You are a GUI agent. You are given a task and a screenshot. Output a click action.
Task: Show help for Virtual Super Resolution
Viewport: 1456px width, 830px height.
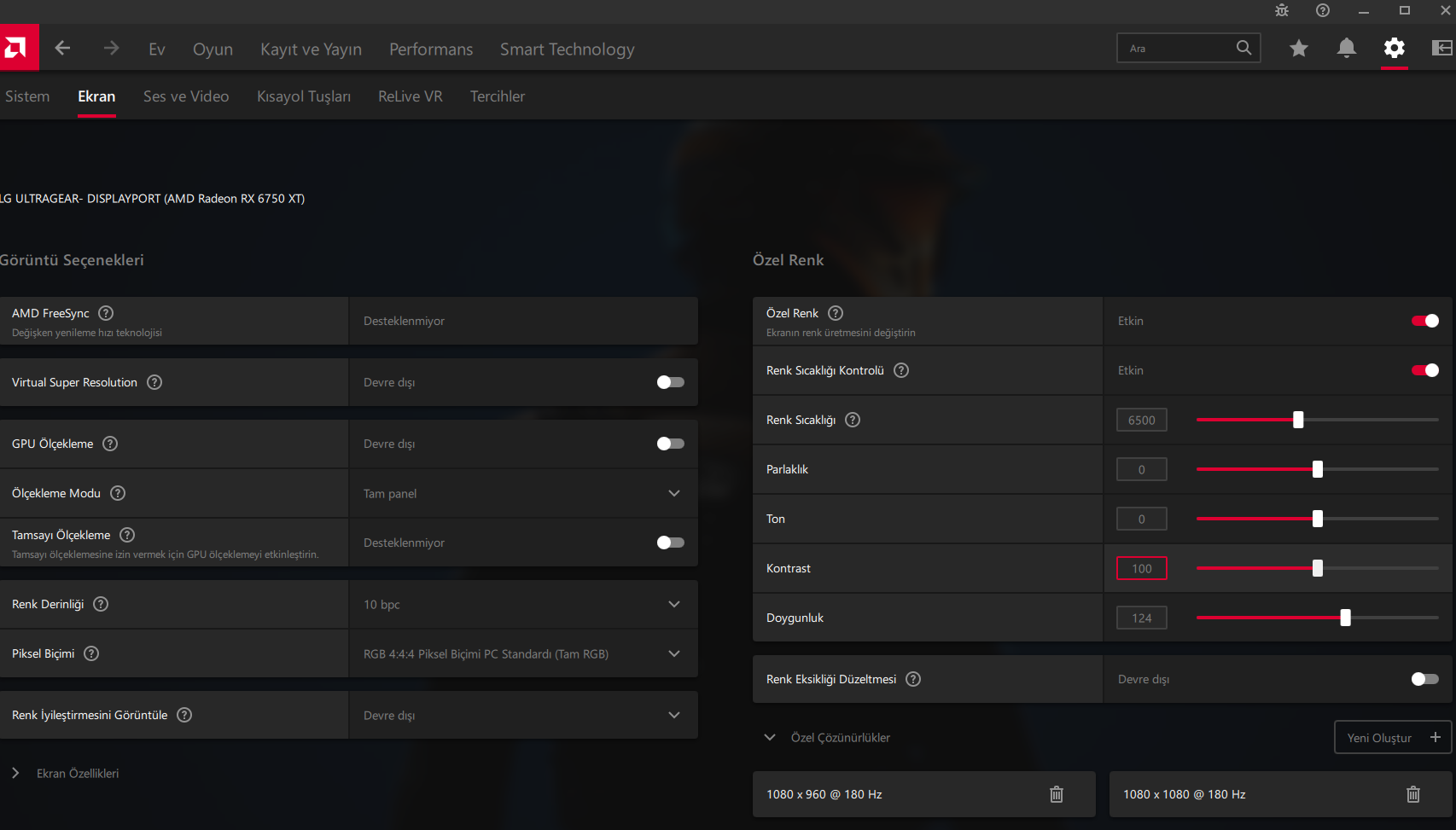(154, 382)
